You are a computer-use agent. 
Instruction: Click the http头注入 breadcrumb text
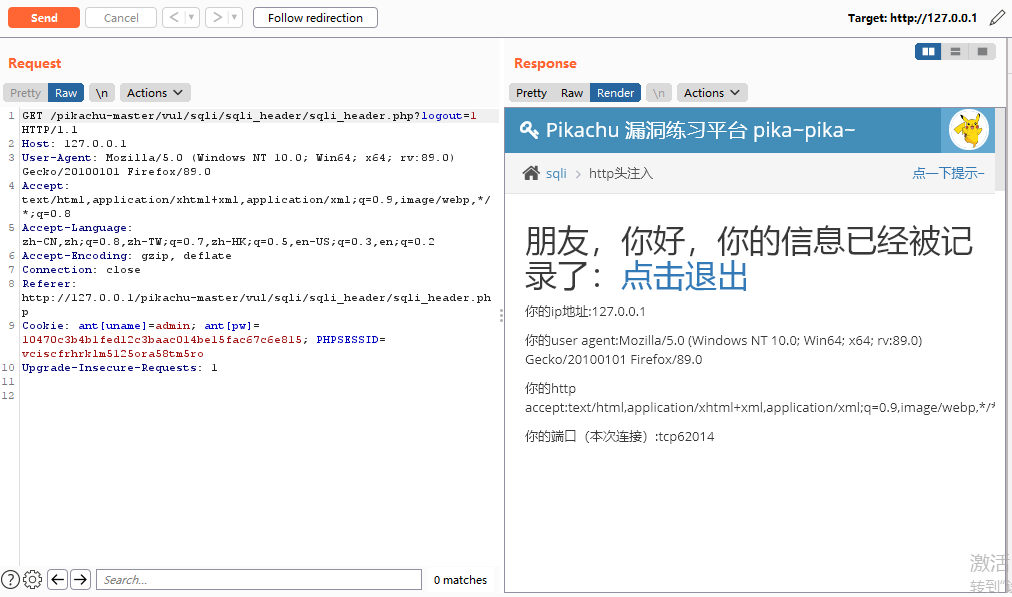click(621, 174)
